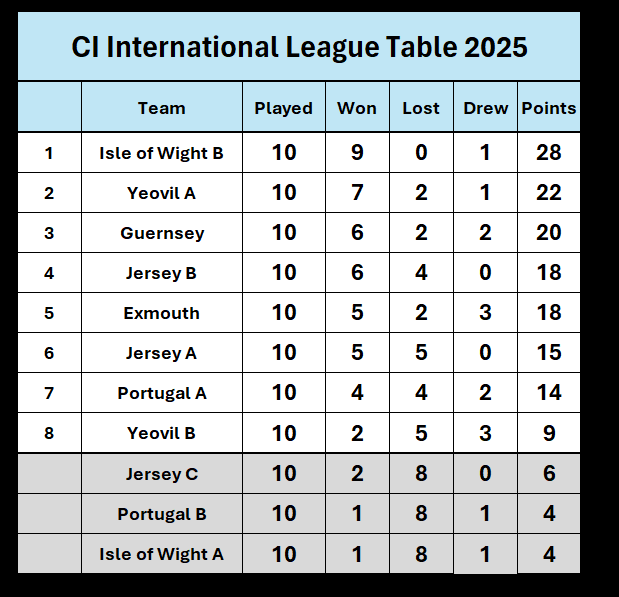Select the Exmouth team cell
The height and width of the screenshot is (597, 619).
pos(161,313)
